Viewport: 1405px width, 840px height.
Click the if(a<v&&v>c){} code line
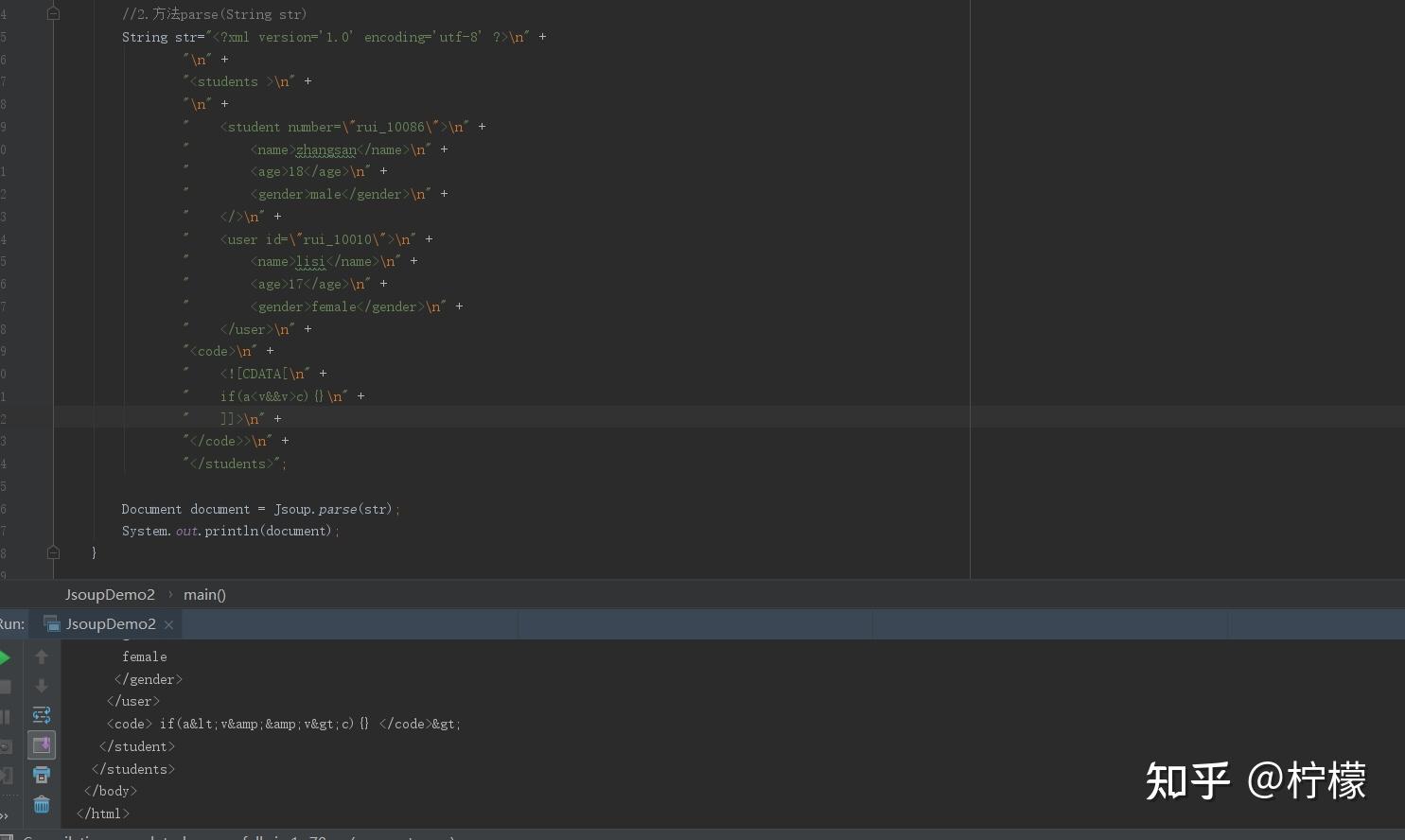[273, 396]
